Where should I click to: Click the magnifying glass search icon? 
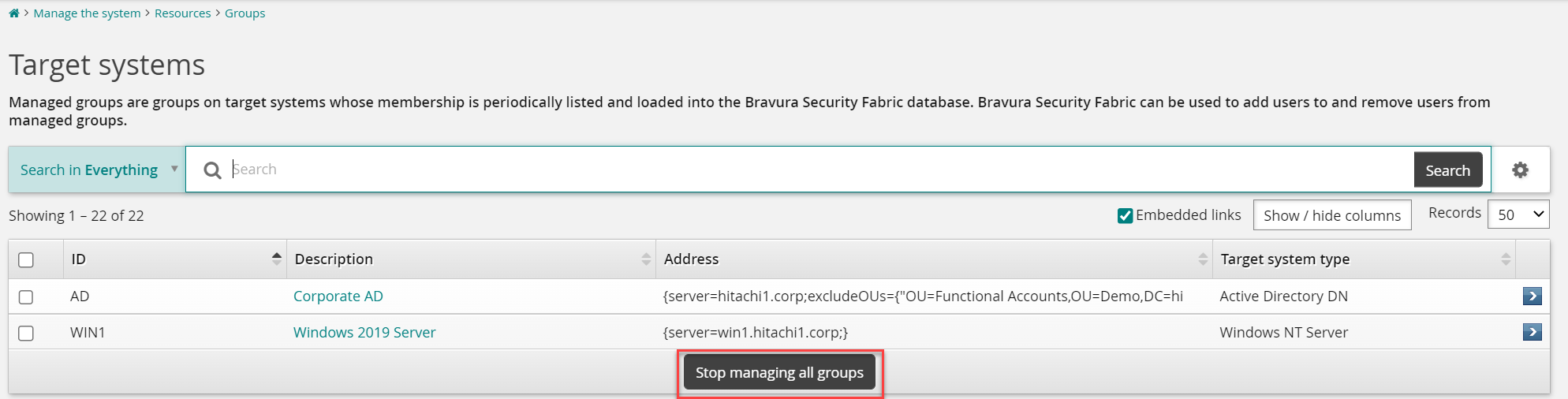212,170
